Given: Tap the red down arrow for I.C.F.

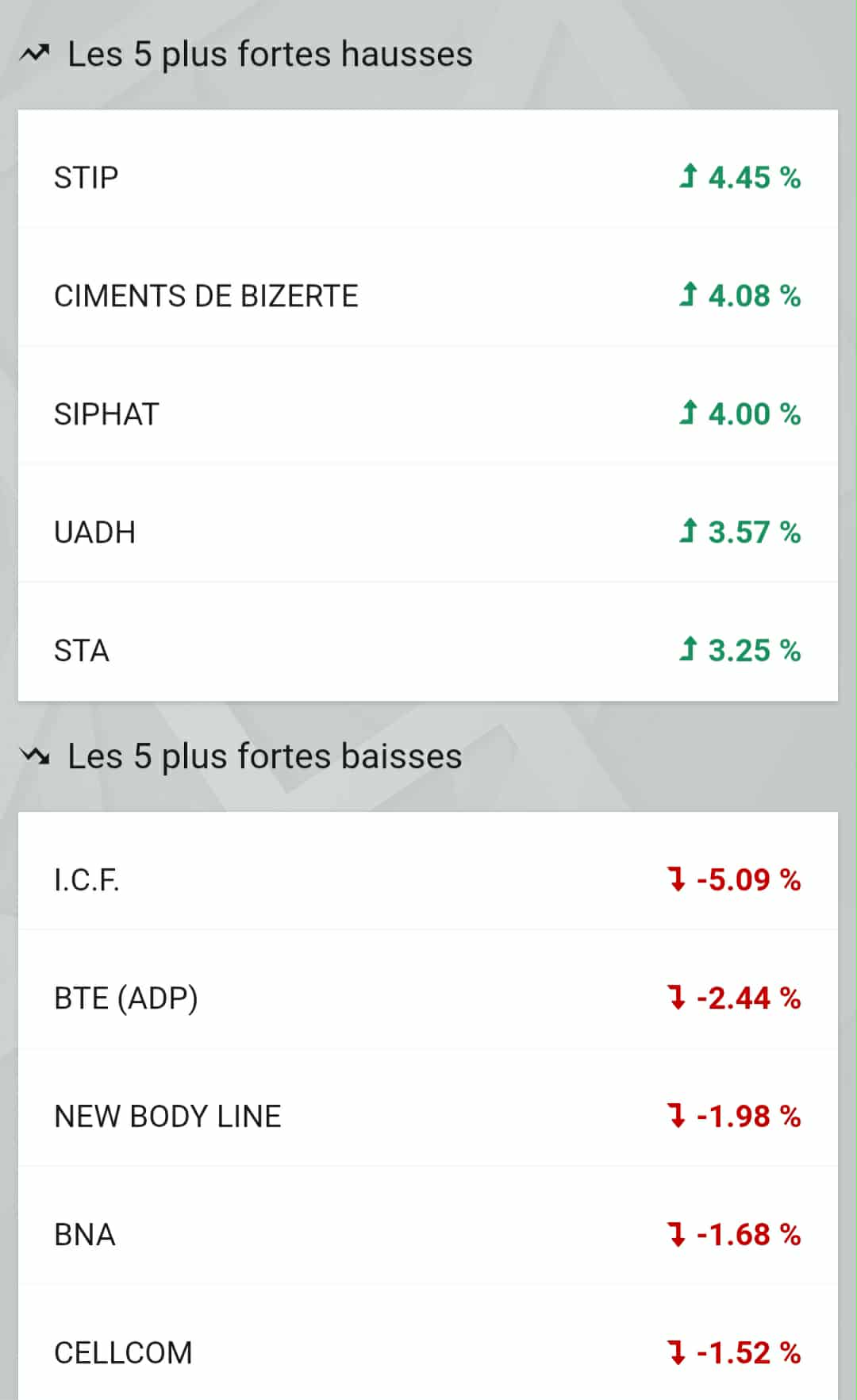Looking at the screenshot, I should tap(677, 879).
